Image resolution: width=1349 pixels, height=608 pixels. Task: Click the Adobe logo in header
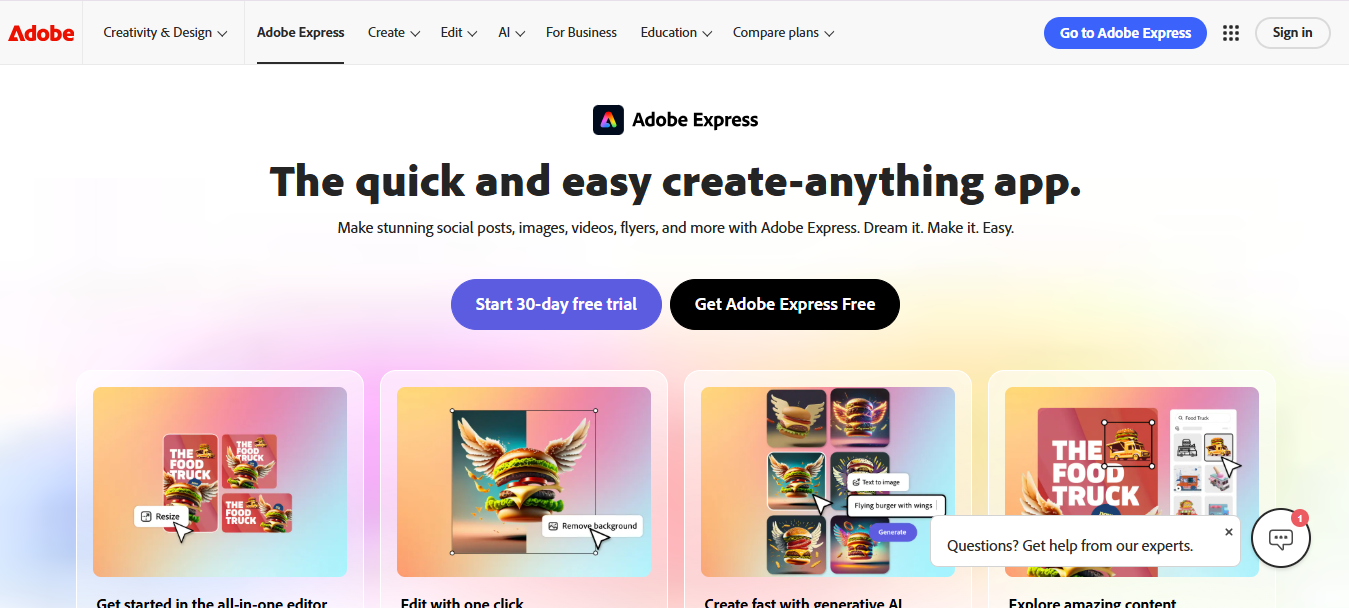pos(41,33)
